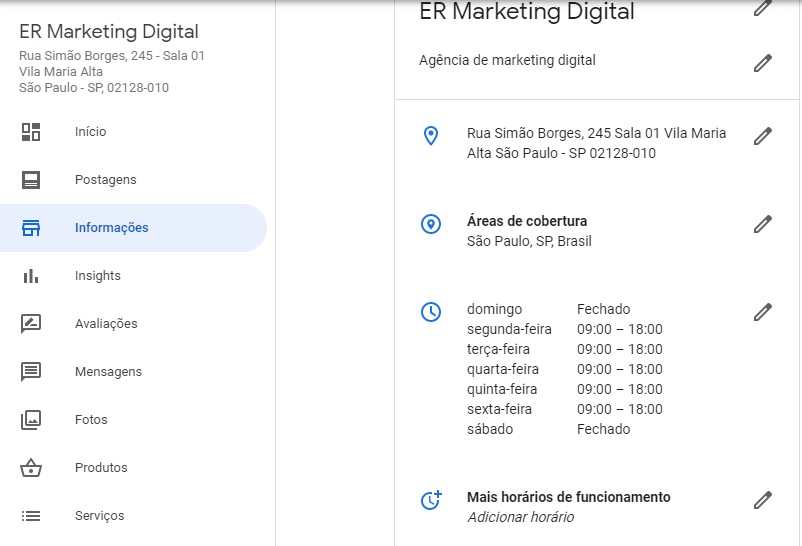Image resolution: width=802 pixels, height=546 pixels.
Task: Click the ER Marketing Digital sidebar title
Action: coord(108,32)
